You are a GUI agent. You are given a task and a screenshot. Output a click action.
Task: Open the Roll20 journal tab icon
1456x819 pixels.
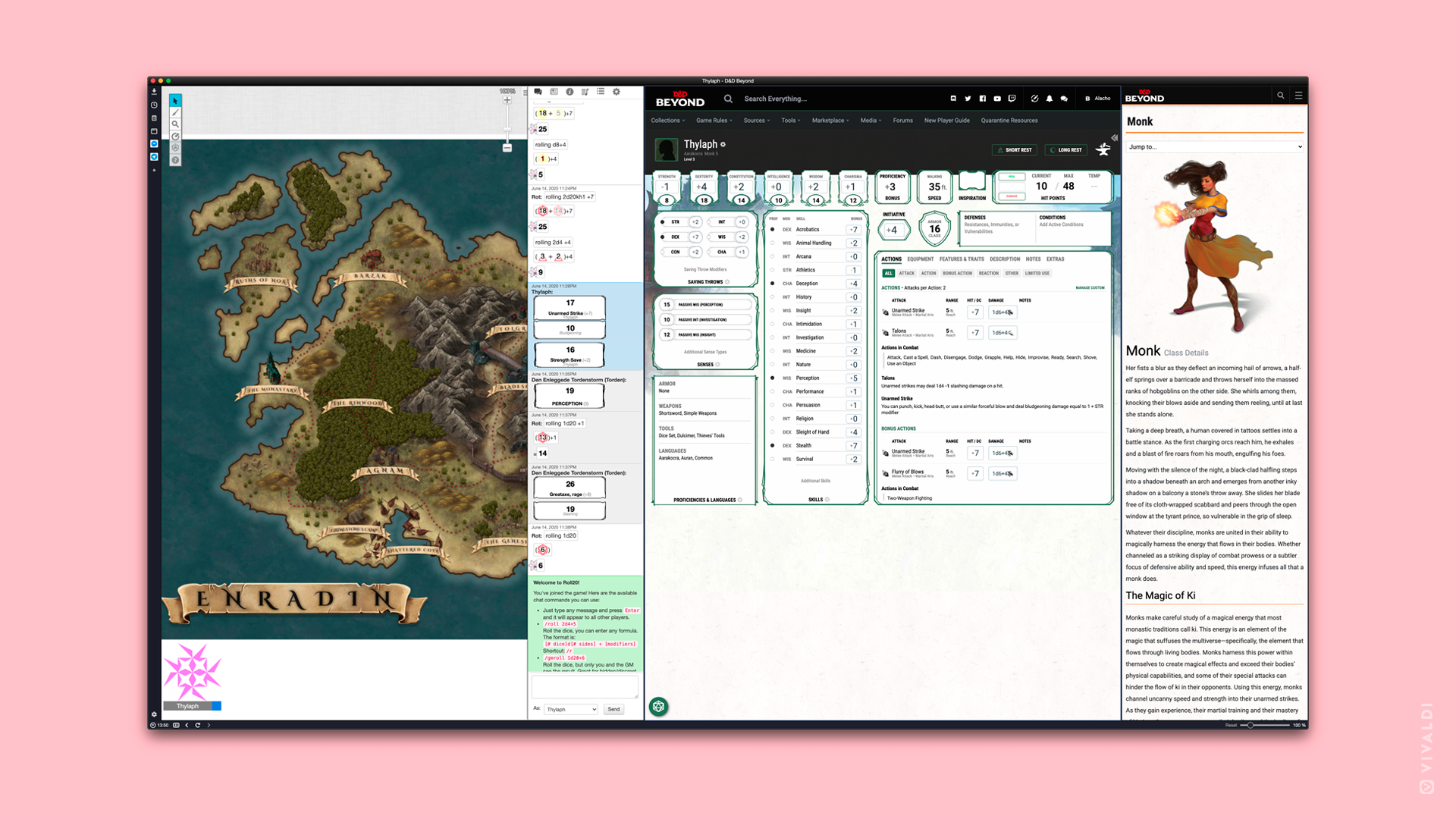pyautogui.click(x=554, y=92)
